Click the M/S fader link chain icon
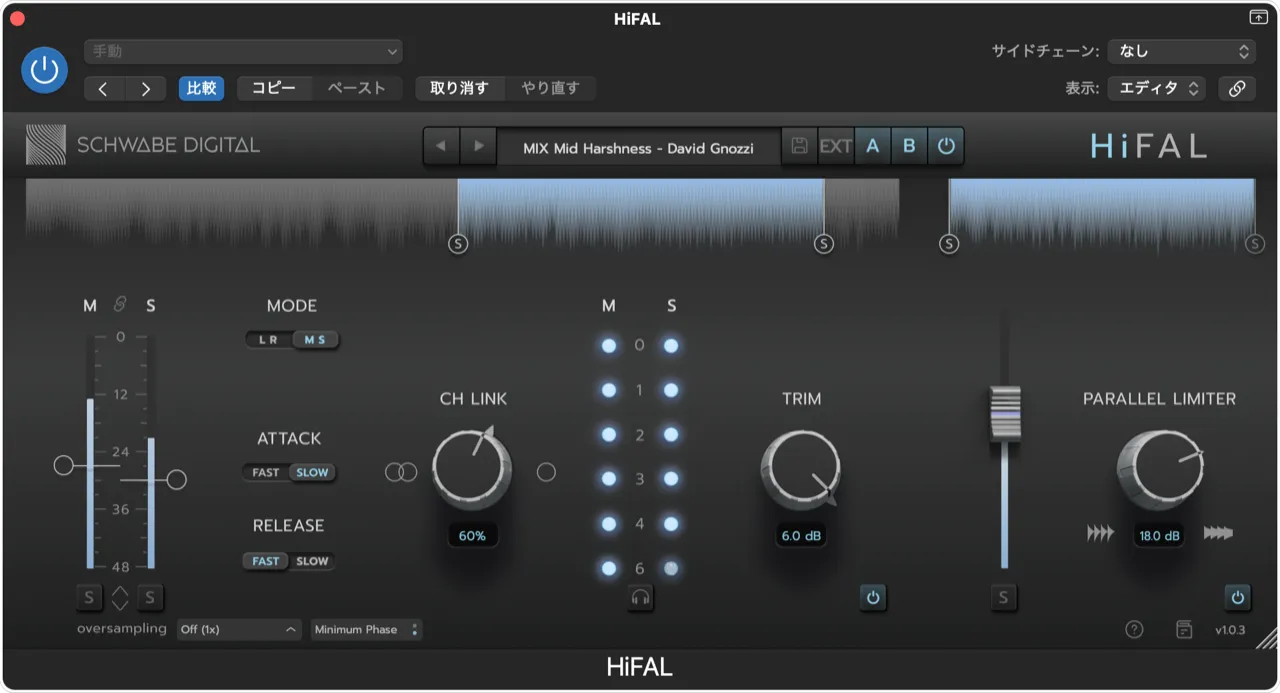The width and height of the screenshot is (1280, 693). point(120,305)
